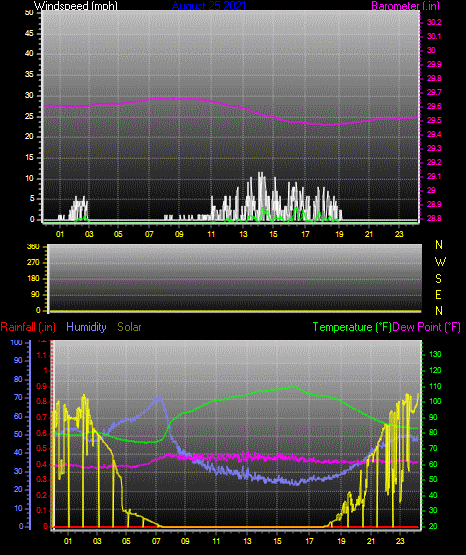Click the 'Dew Point (°F)' legend label
This screenshot has height=555, width=466.
(427, 327)
